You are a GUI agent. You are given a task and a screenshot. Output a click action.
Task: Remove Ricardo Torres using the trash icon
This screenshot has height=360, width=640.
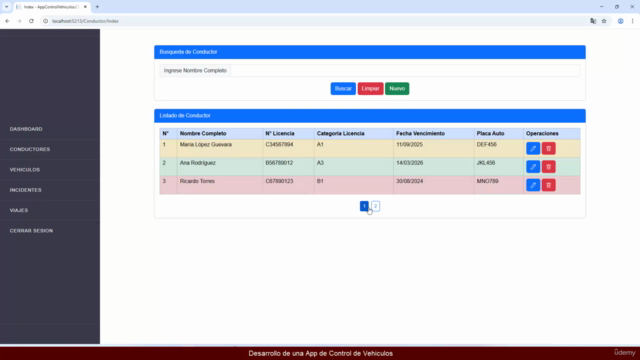click(x=549, y=185)
